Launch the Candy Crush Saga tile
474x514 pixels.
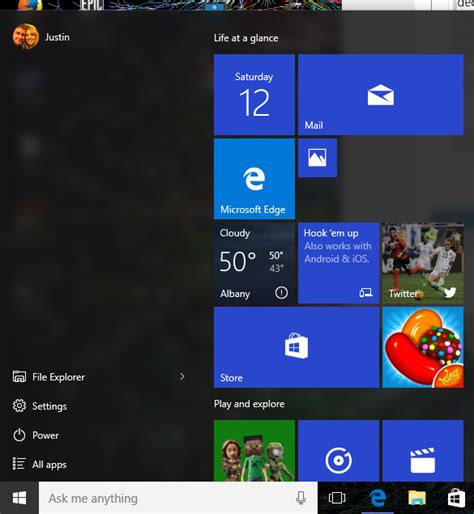point(423,347)
